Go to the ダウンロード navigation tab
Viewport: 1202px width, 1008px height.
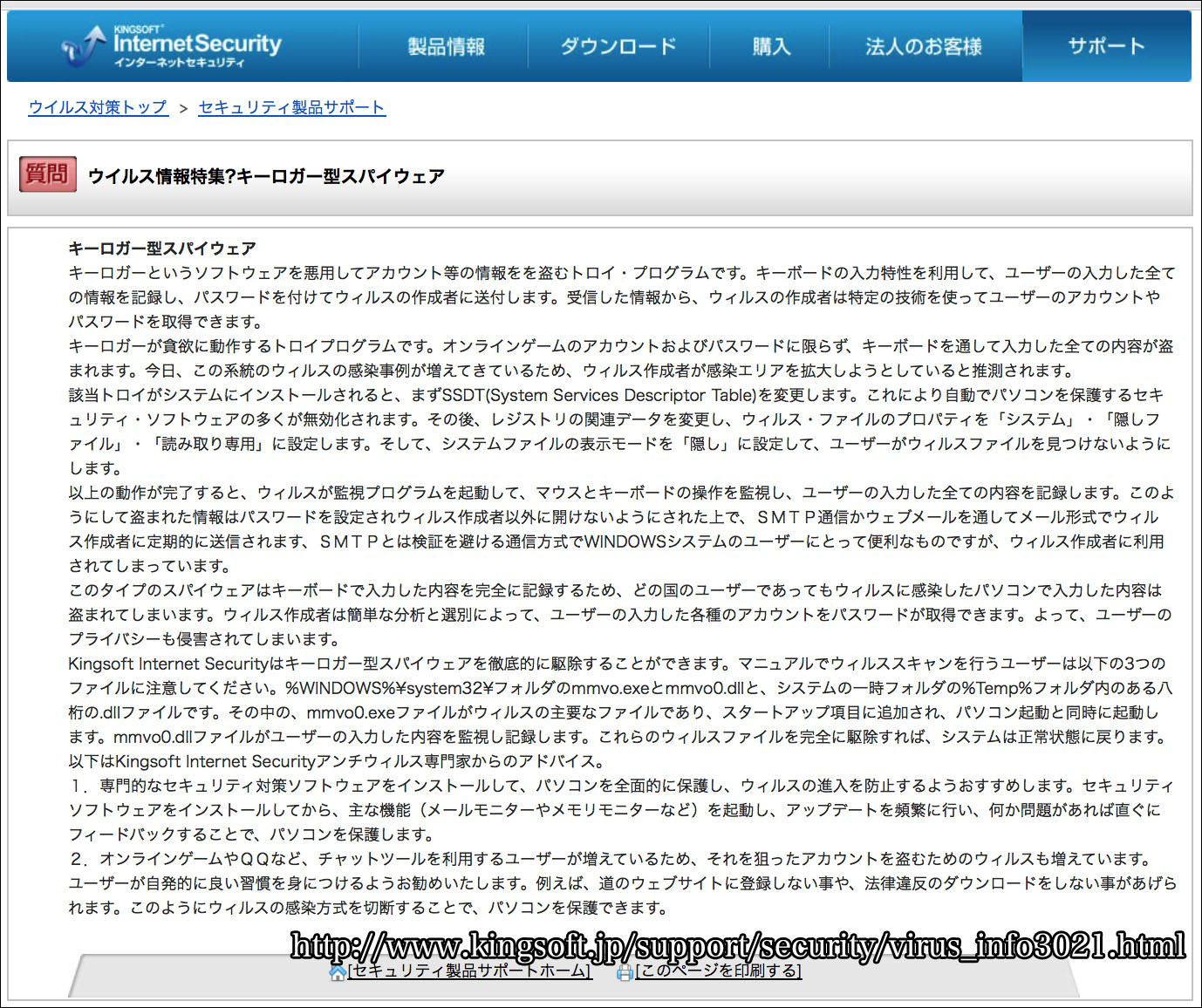pyautogui.click(x=618, y=47)
